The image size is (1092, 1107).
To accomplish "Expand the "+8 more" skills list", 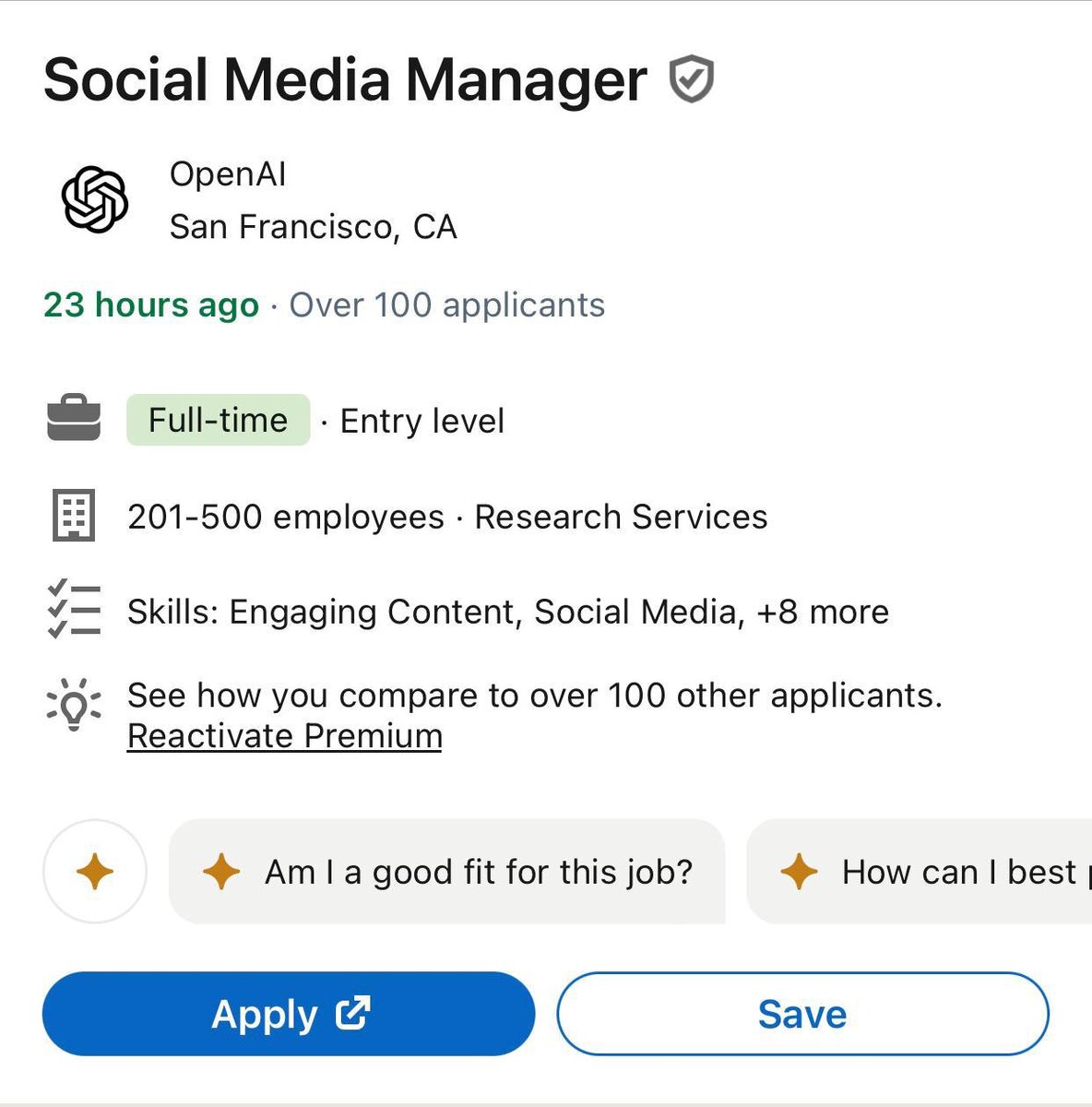I will [822, 612].
